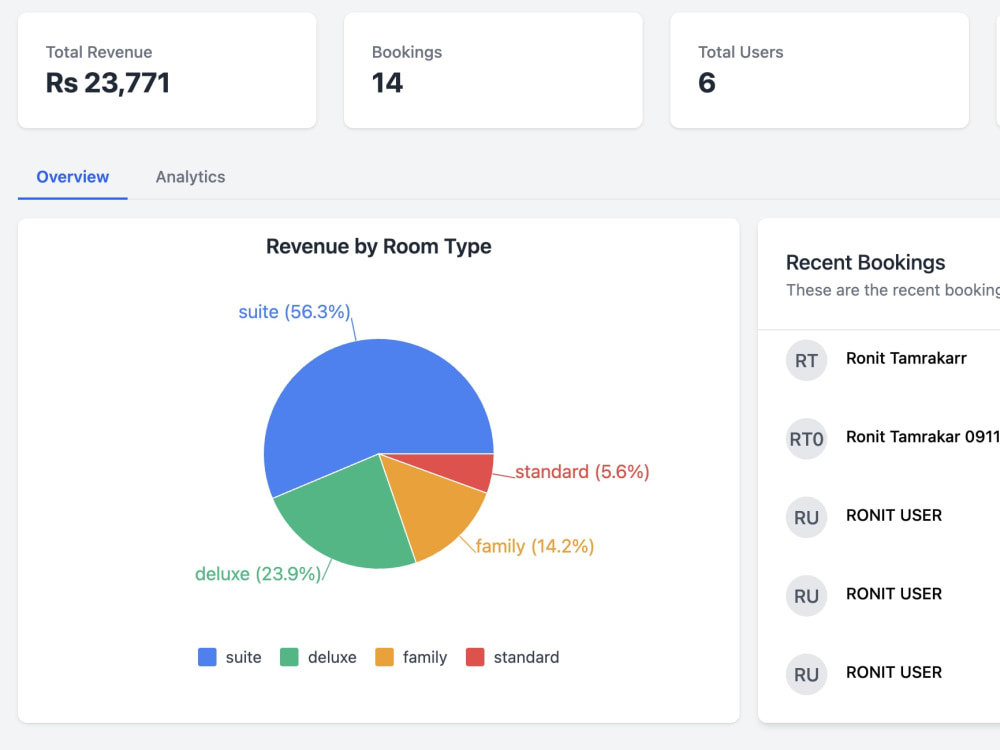Click the 'deluxe' legend label text

point(332,657)
